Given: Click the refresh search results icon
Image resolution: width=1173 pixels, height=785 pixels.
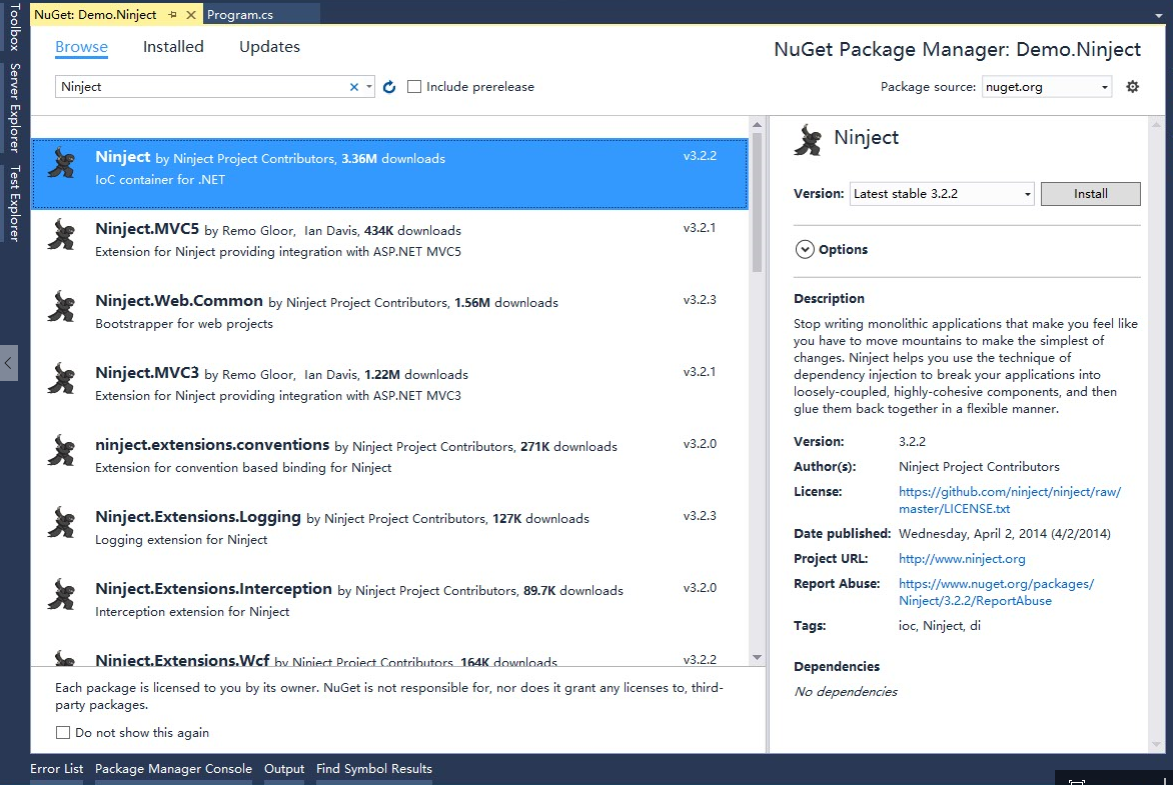Looking at the screenshot, I should tap(389, 87).
